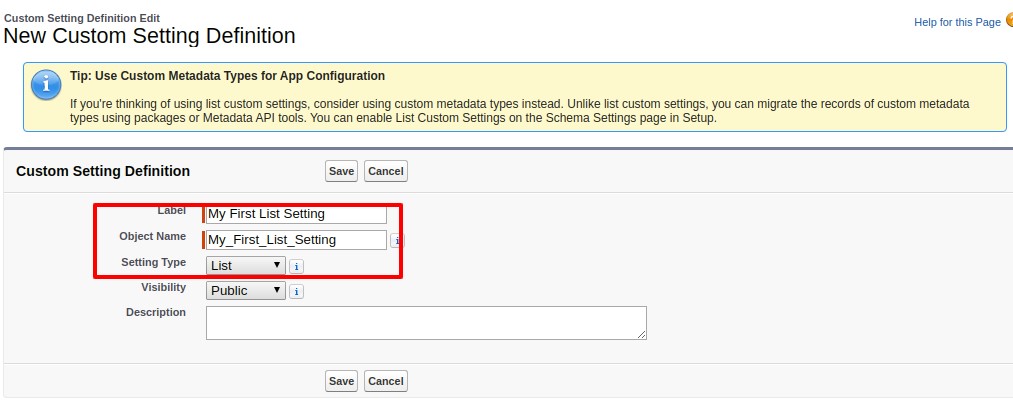Viewport: 1013px width, 404px height.
Task: Click the bottom Cancel button
Action: (x=385, y=381)
